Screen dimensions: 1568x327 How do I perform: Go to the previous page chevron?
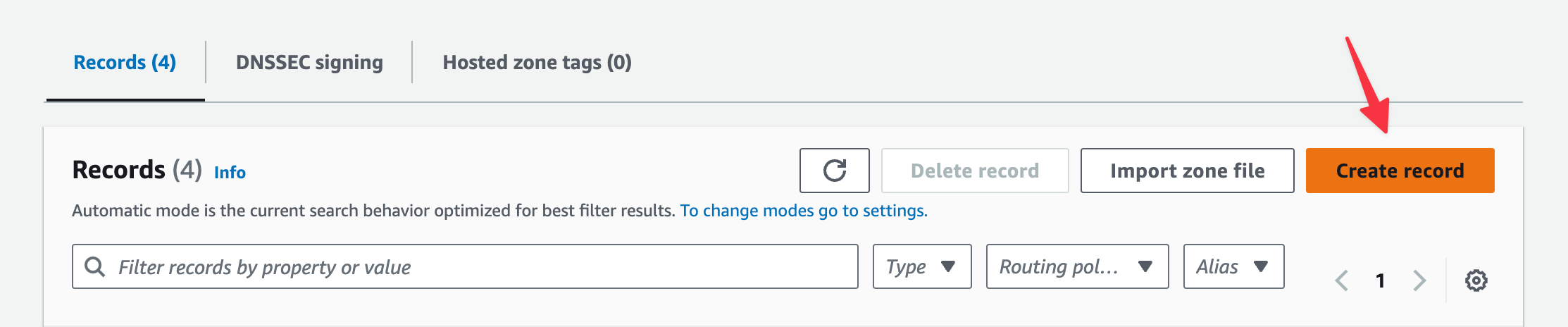[1342, 280]
